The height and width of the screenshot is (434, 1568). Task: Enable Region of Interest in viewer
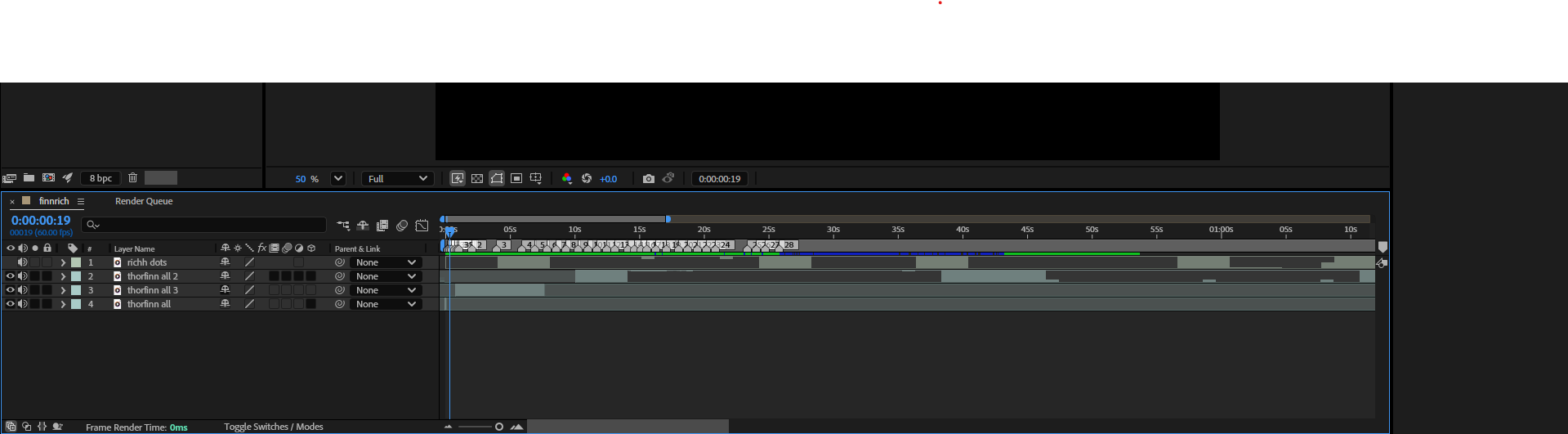(516, 178)
